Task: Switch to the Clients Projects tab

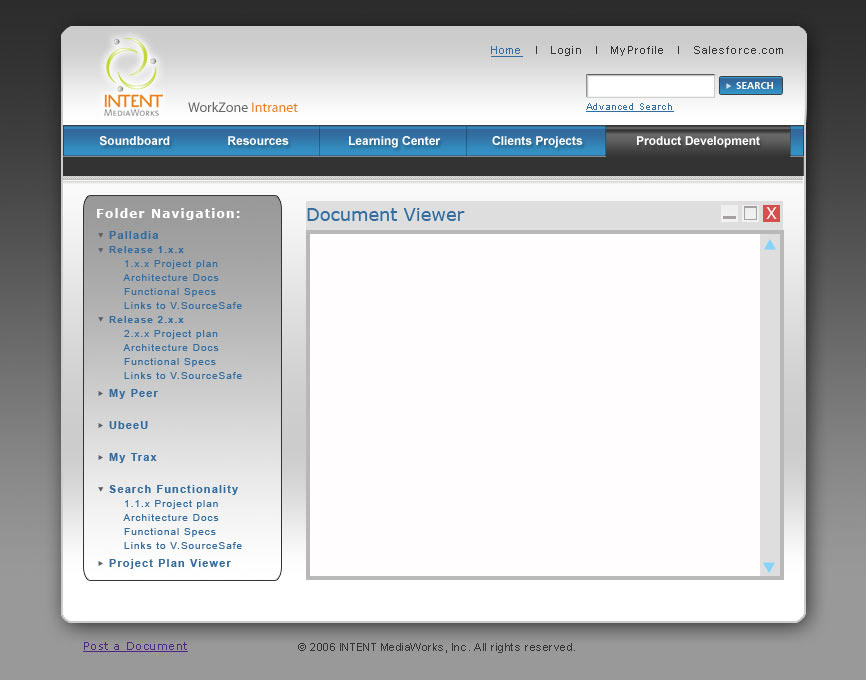Action: (537, 141)
